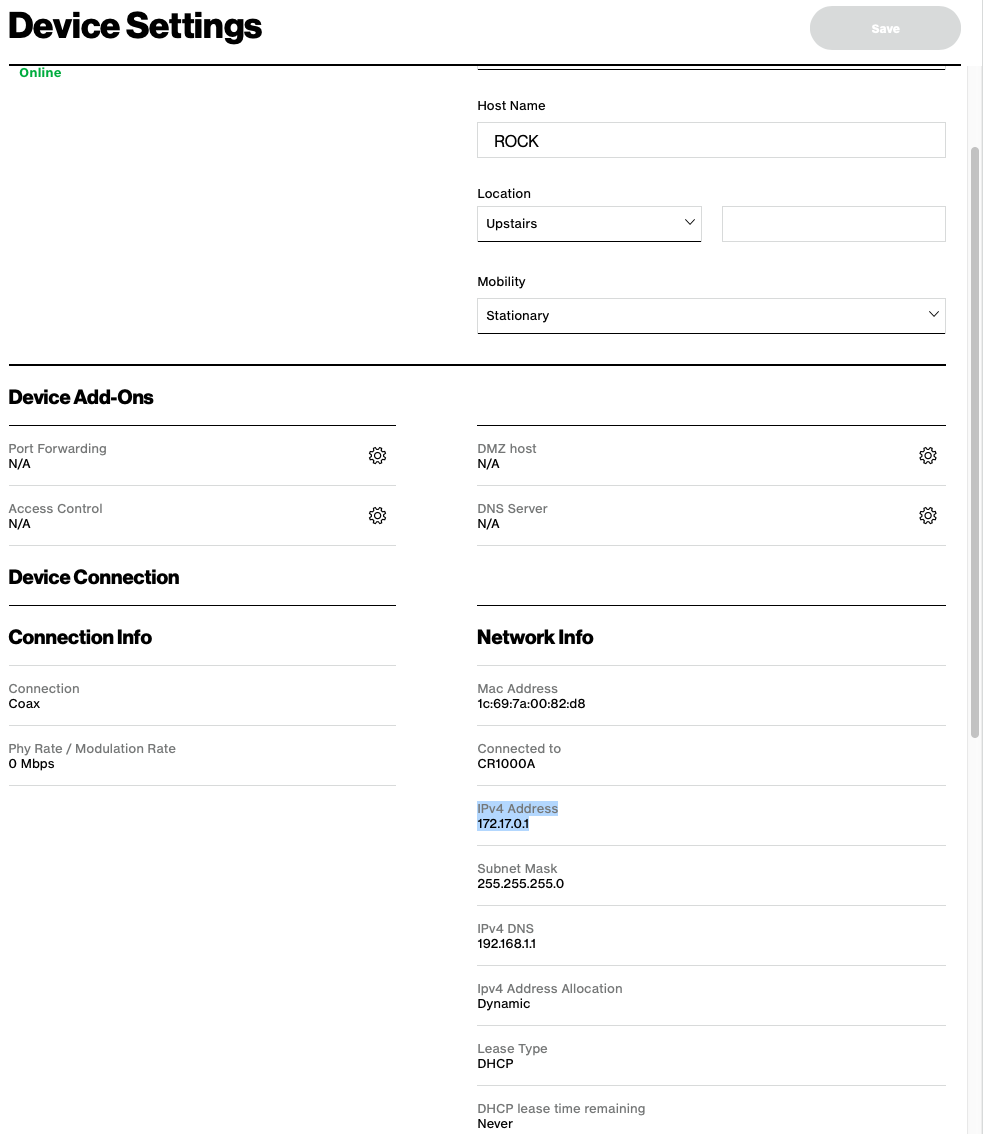The width and height of the screenshot is (984, 1136).
Task: Click the Mac Address value
Action: [531, 704]
